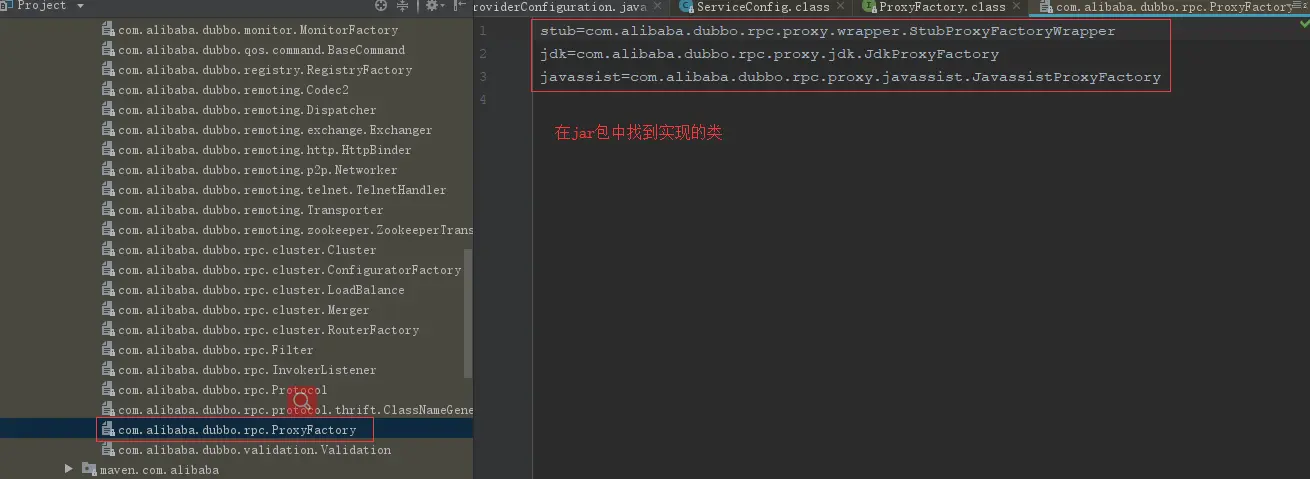Image resolution: width=1310 pixels, height=479 pixels.
Task: Click the file icon of exchange.Exchanger
Action: pos(108,130)
